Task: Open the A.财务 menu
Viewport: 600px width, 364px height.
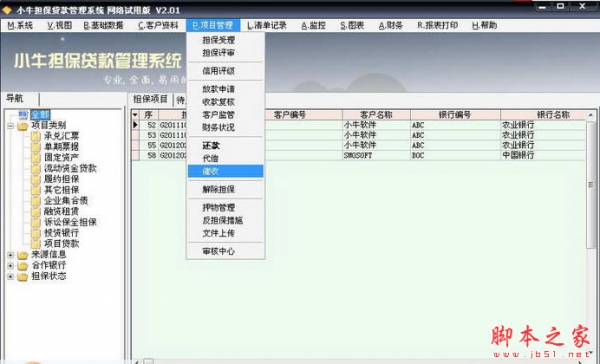Action: 391,26
